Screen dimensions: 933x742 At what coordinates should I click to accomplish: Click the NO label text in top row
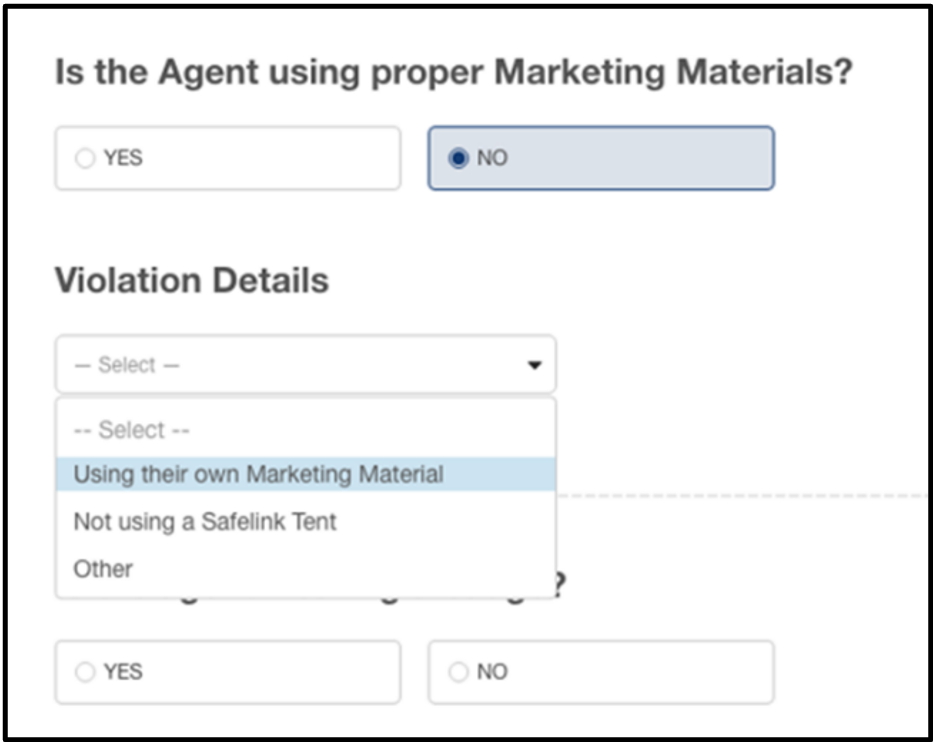[492, 158]
